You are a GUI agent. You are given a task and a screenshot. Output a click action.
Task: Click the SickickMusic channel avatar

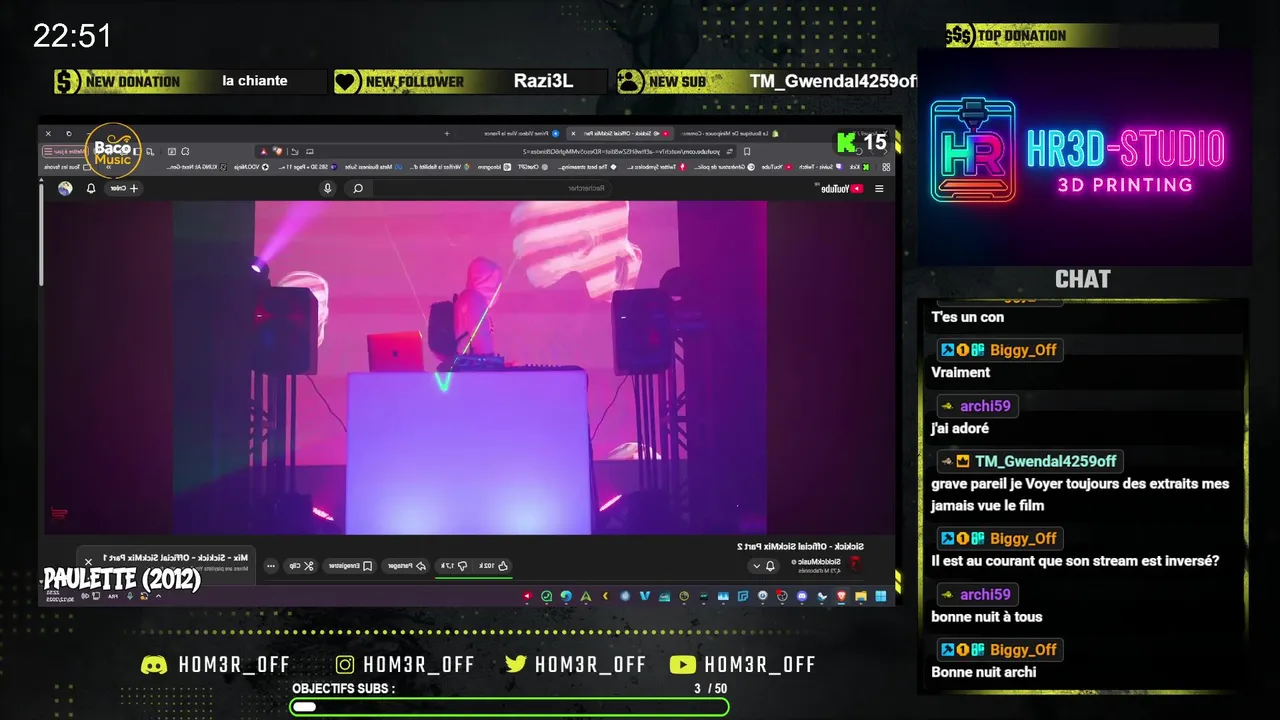click(x=855, y=563)
